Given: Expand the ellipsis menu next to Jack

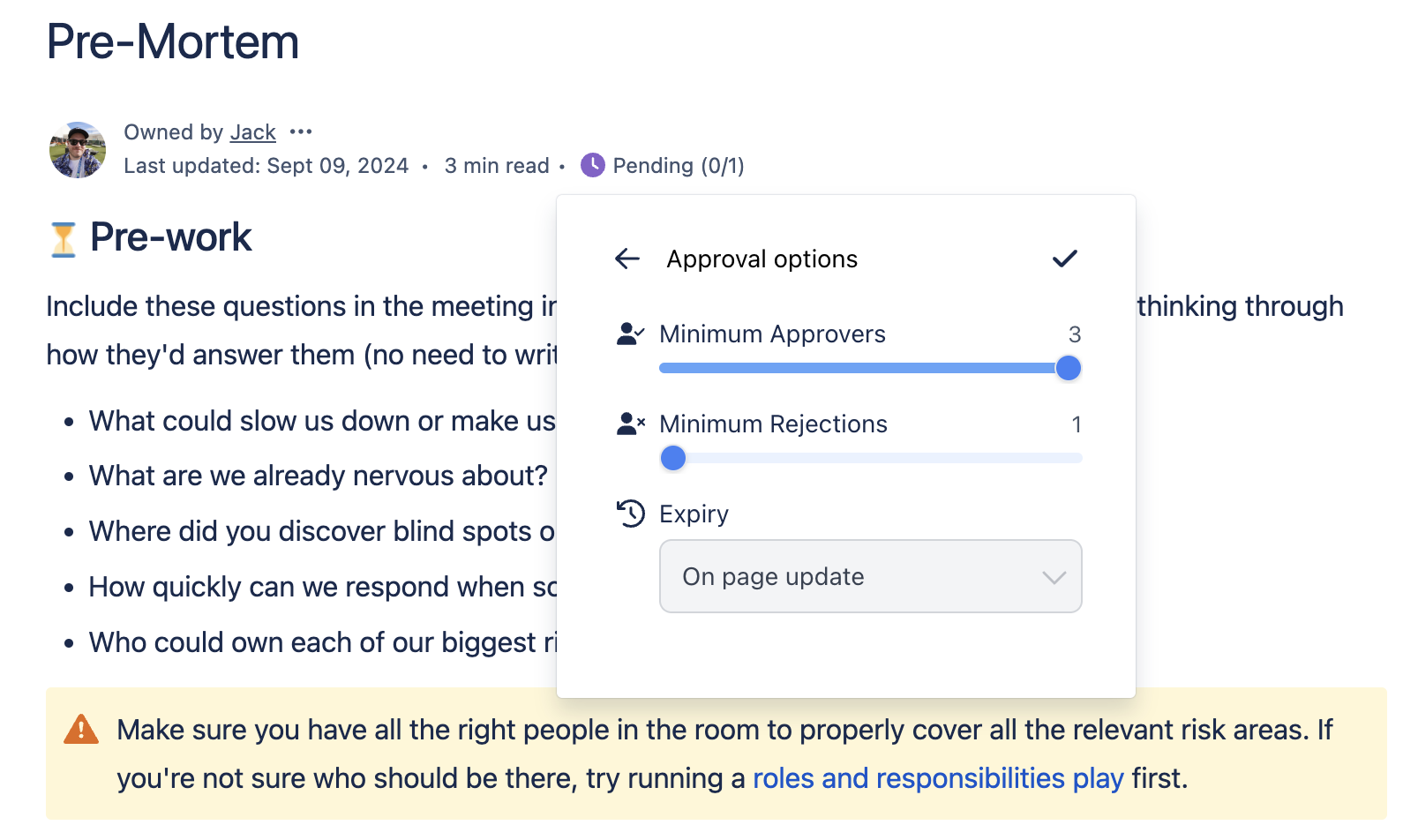Looking at the screenshot, I should click(x=301, y=131).
